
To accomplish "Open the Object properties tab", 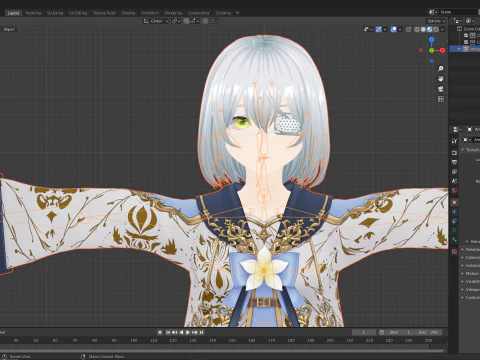I will coord(454,202).
